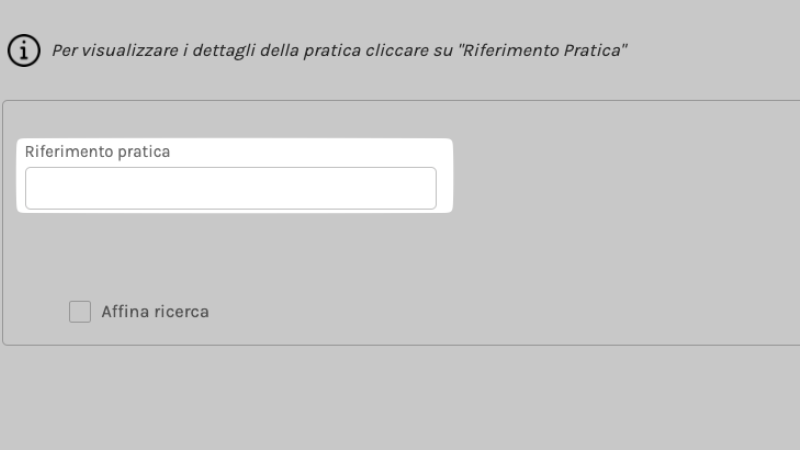The width and height of the screenshot is (800, 450).
Task: Click the word "Affina" beside the checkbox
Action: tap(122, 312)
